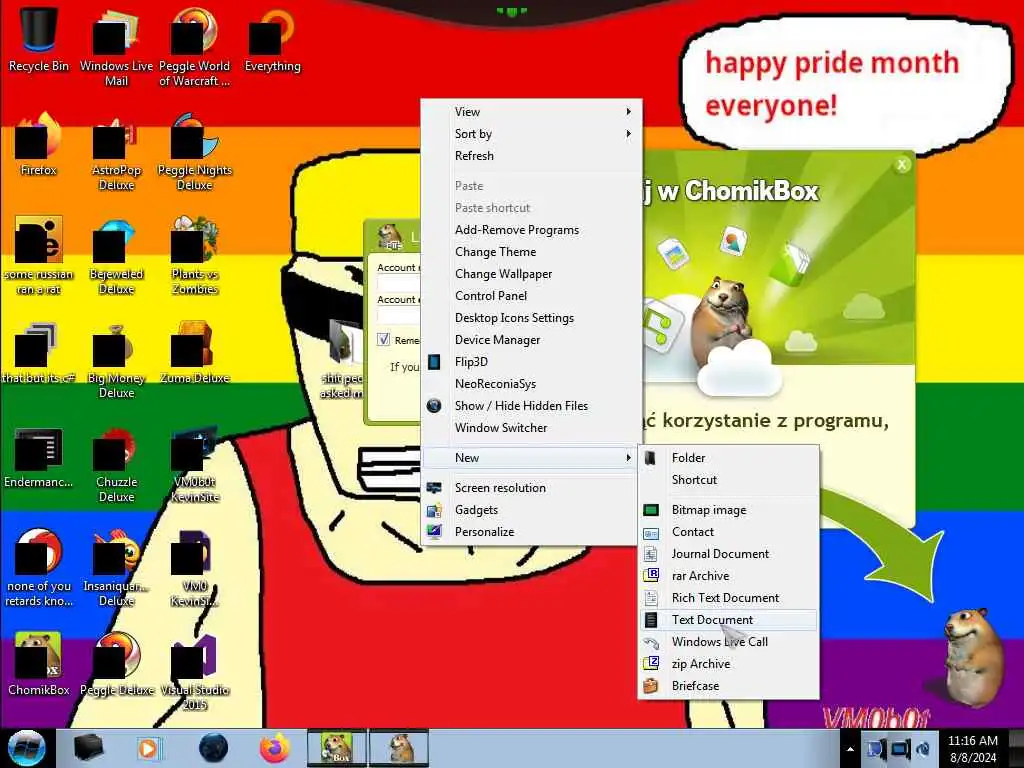Open Bejeweled Deluxe desktop icon
Viewport: 1024px width, 768px height.
pyautogui.click(x=116, y=255)
